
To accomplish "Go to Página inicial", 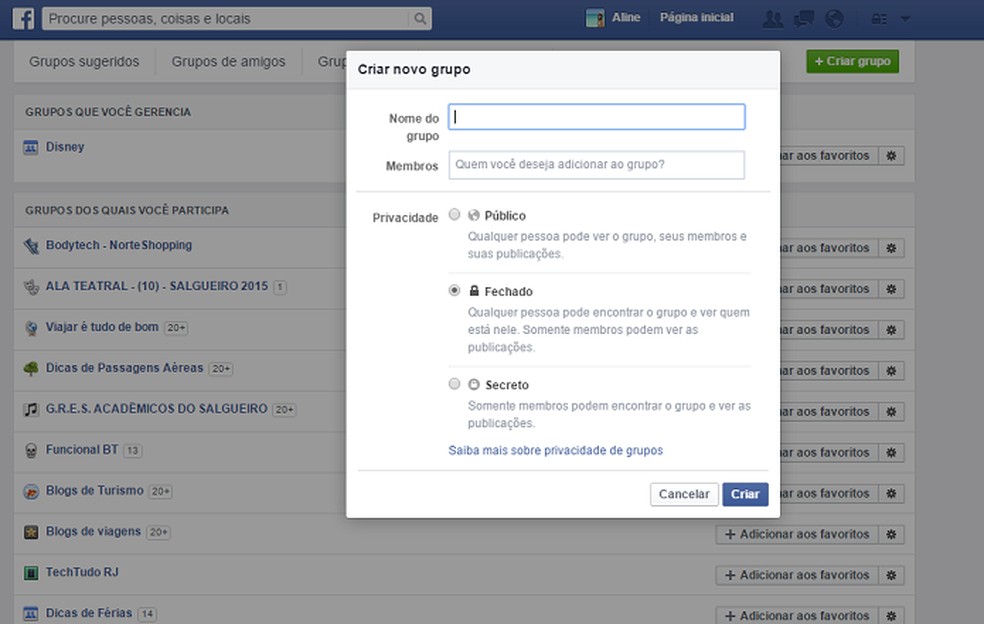I will pyautogui.click(x=697, y=18).
